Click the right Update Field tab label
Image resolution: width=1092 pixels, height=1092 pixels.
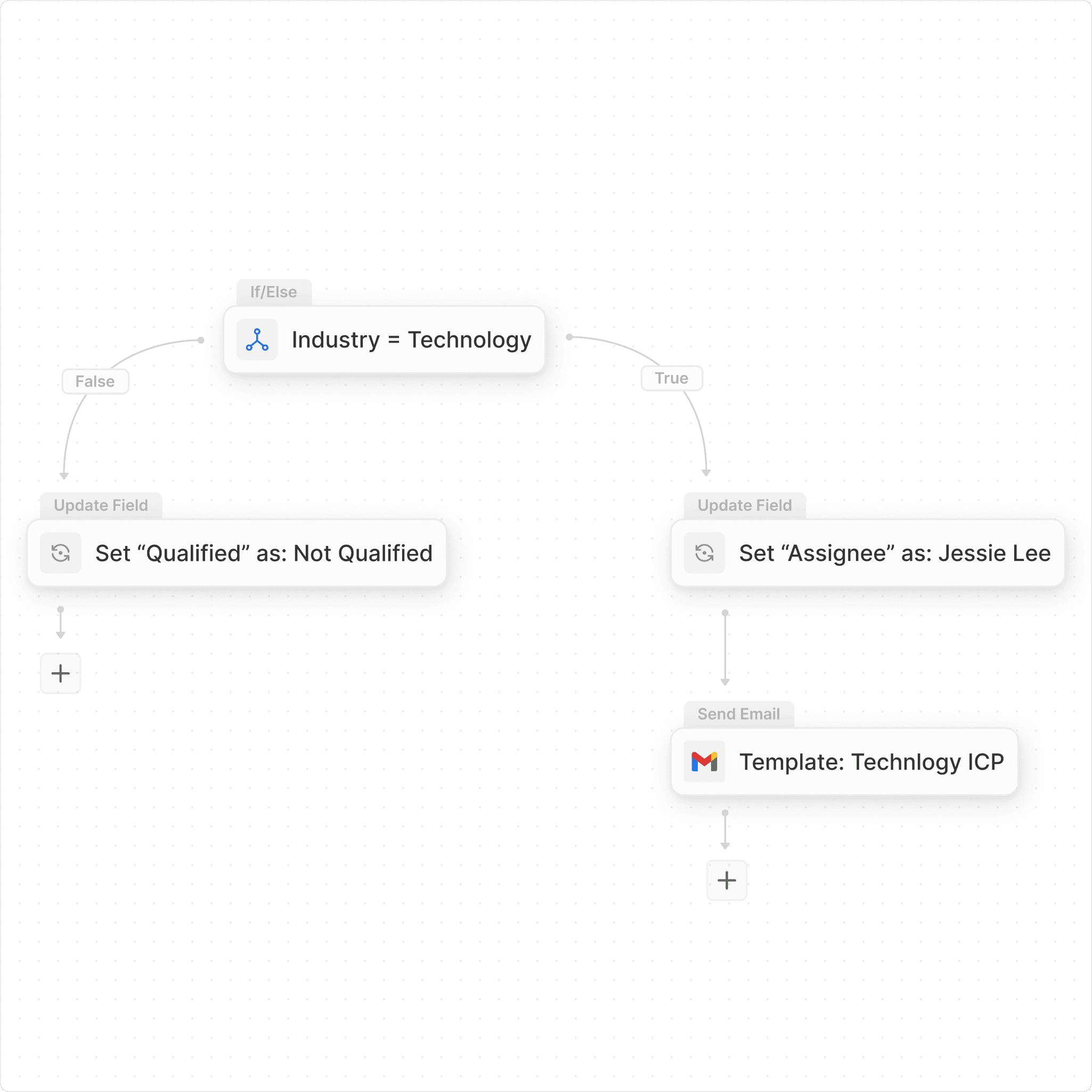(x=744, y=506)
